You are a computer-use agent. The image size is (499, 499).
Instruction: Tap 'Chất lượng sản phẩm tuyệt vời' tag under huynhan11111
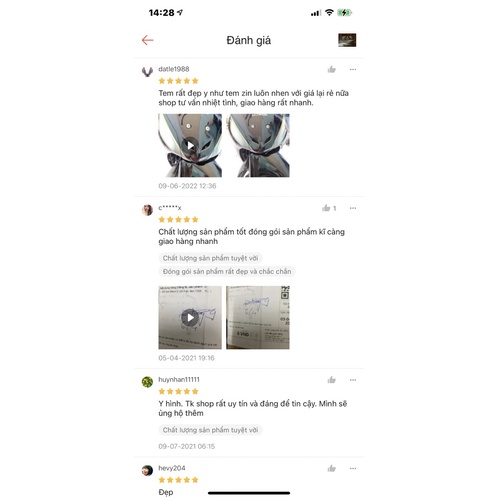click(210, 430)
